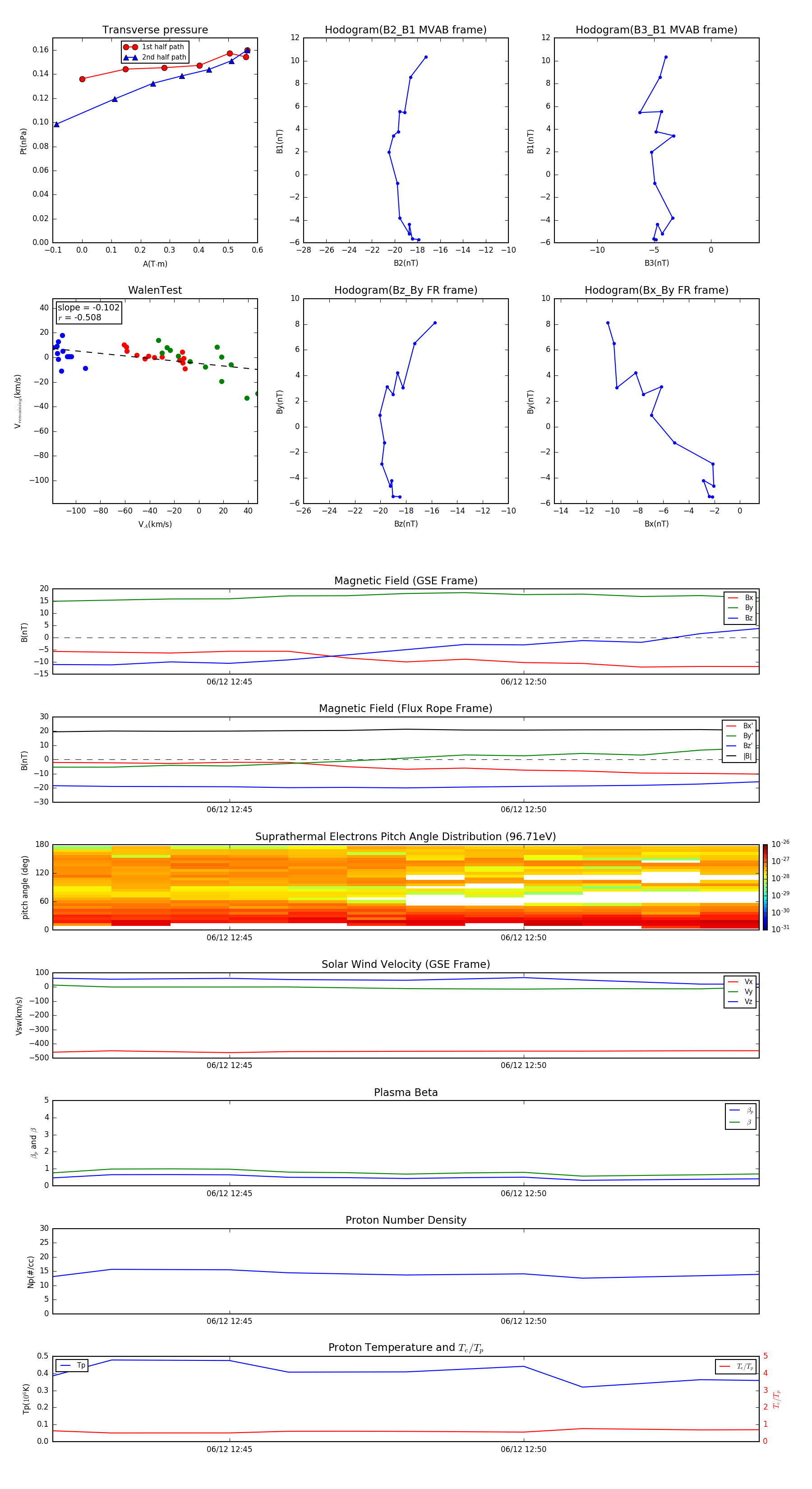Click 06/12 12:45 tick under Plasma Beta plot
The image size is (812, 1489).
230,1193
